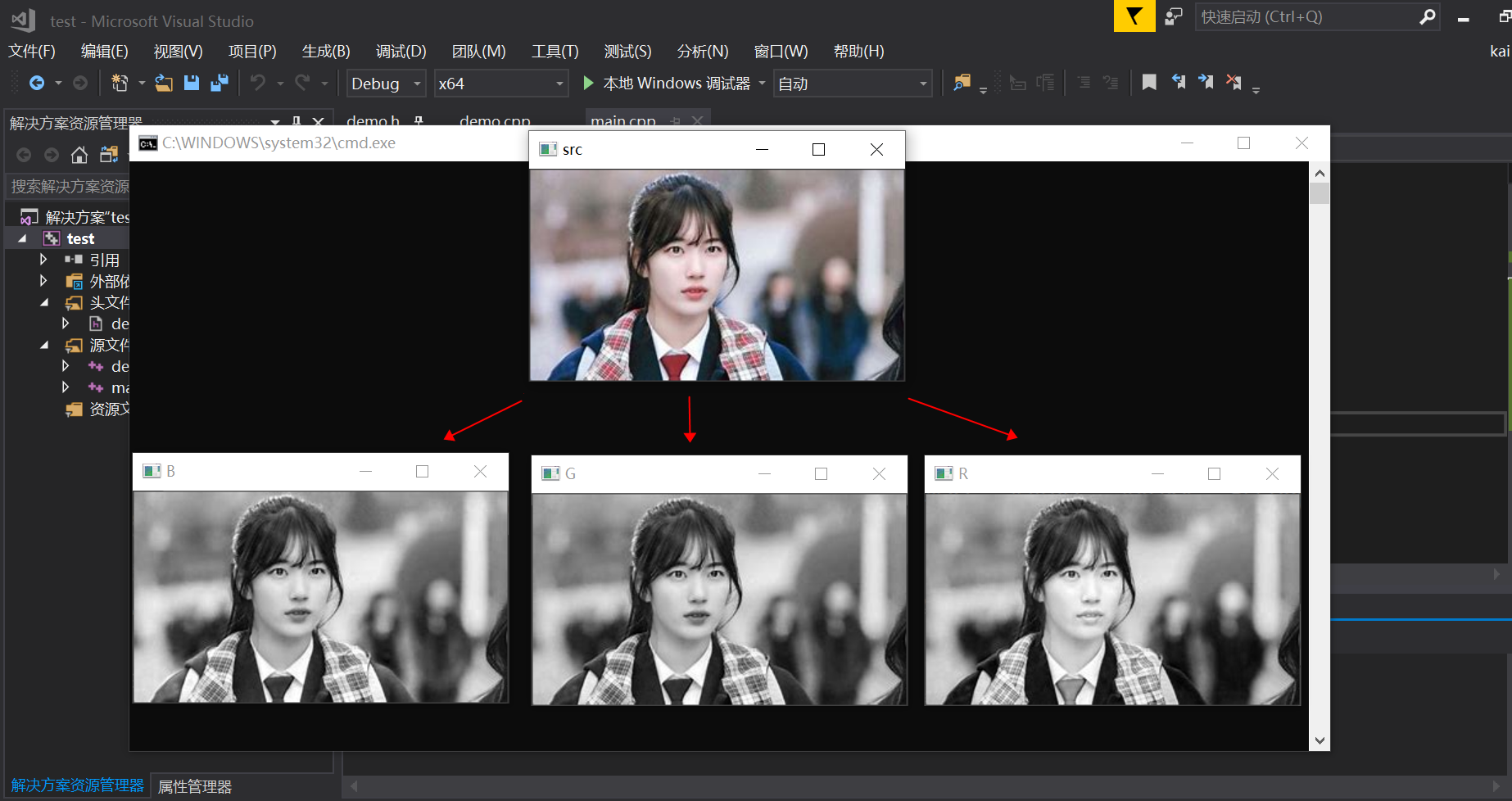This screenshot has width=1512, height=801.
Task: Click the Home icon in Solution Explorer
Action: pyautogui.click(x=79, y=155)
